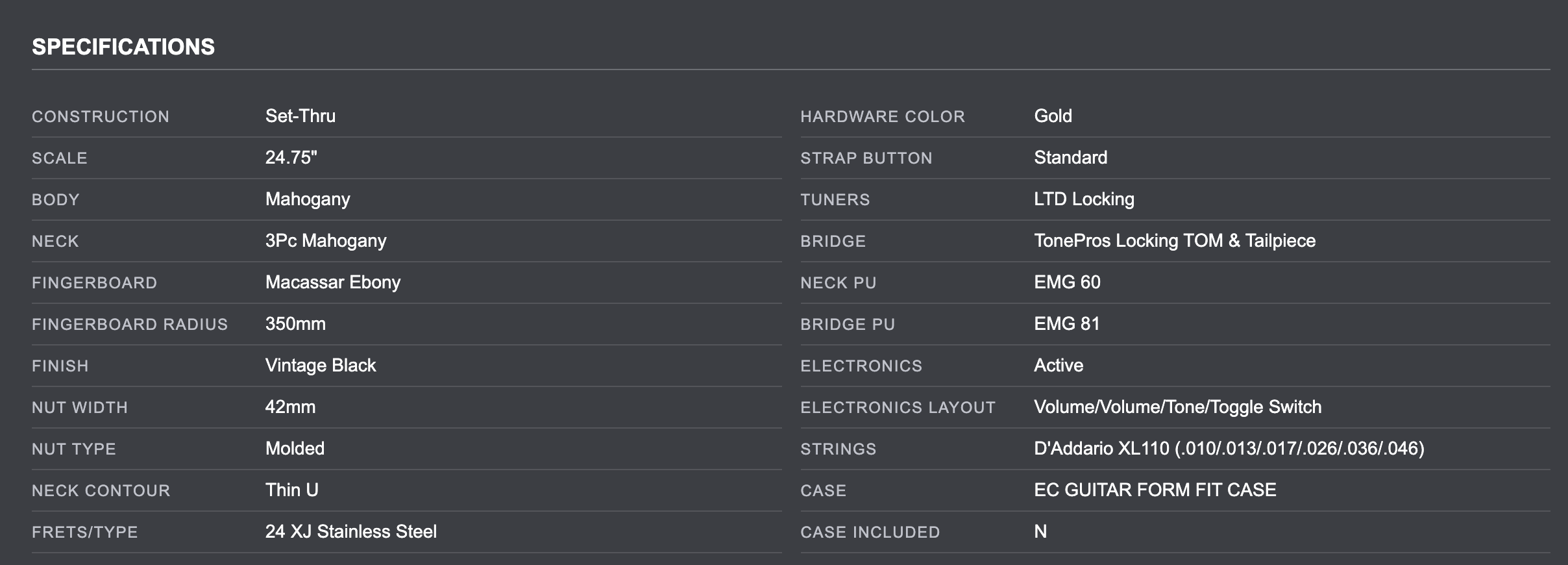The image size is (1568, 565).
Task: Click 24 XJ Stainless Steel frets text
Action: coord(351,531)
